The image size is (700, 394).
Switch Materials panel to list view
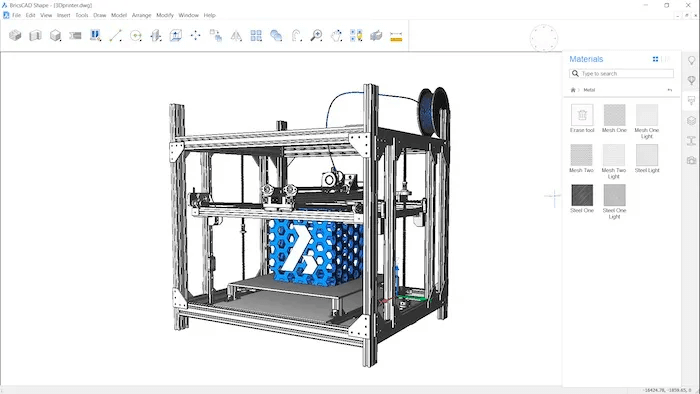point(666,59)
